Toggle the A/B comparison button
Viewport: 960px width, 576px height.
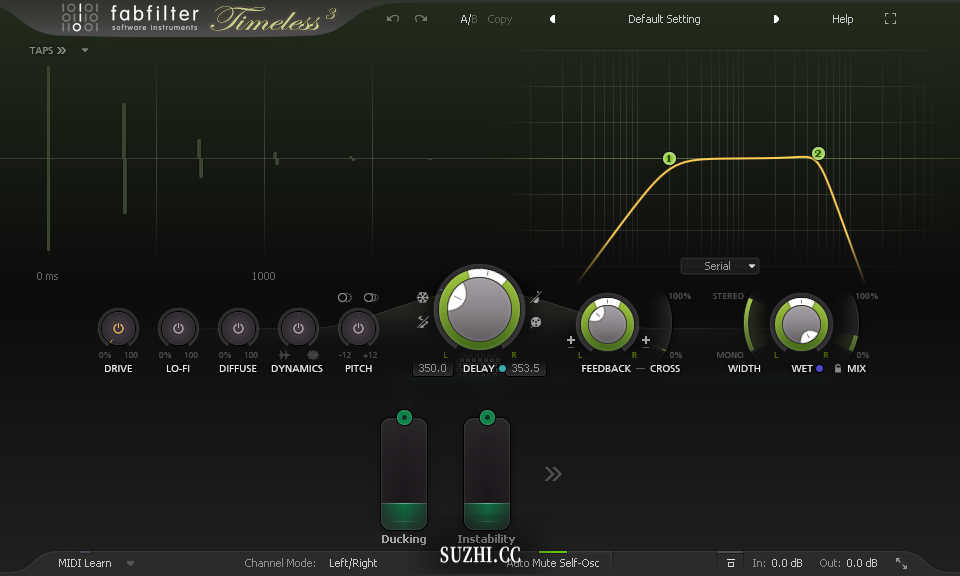click(x=468, y=19)
